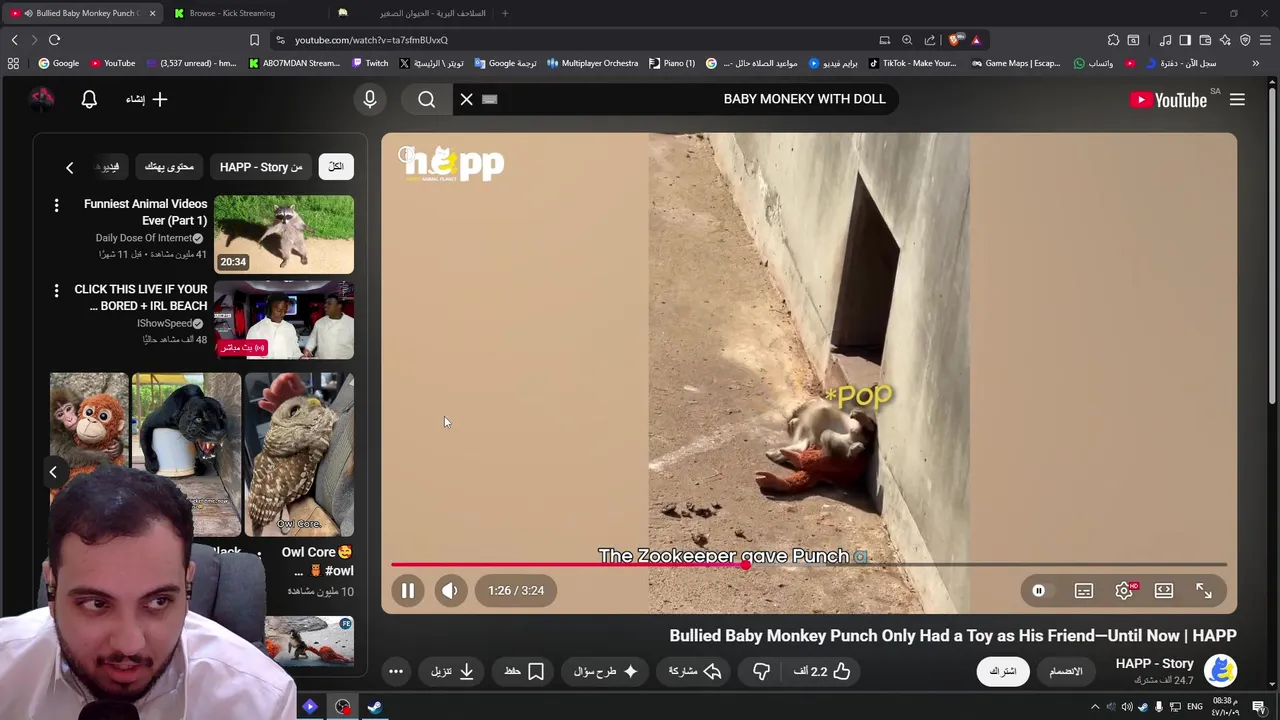Open options for CLICK THIS LIVE IF YOUR BORED
The height and width of the screenshot is (720, 1280).
tap(56, 290)
